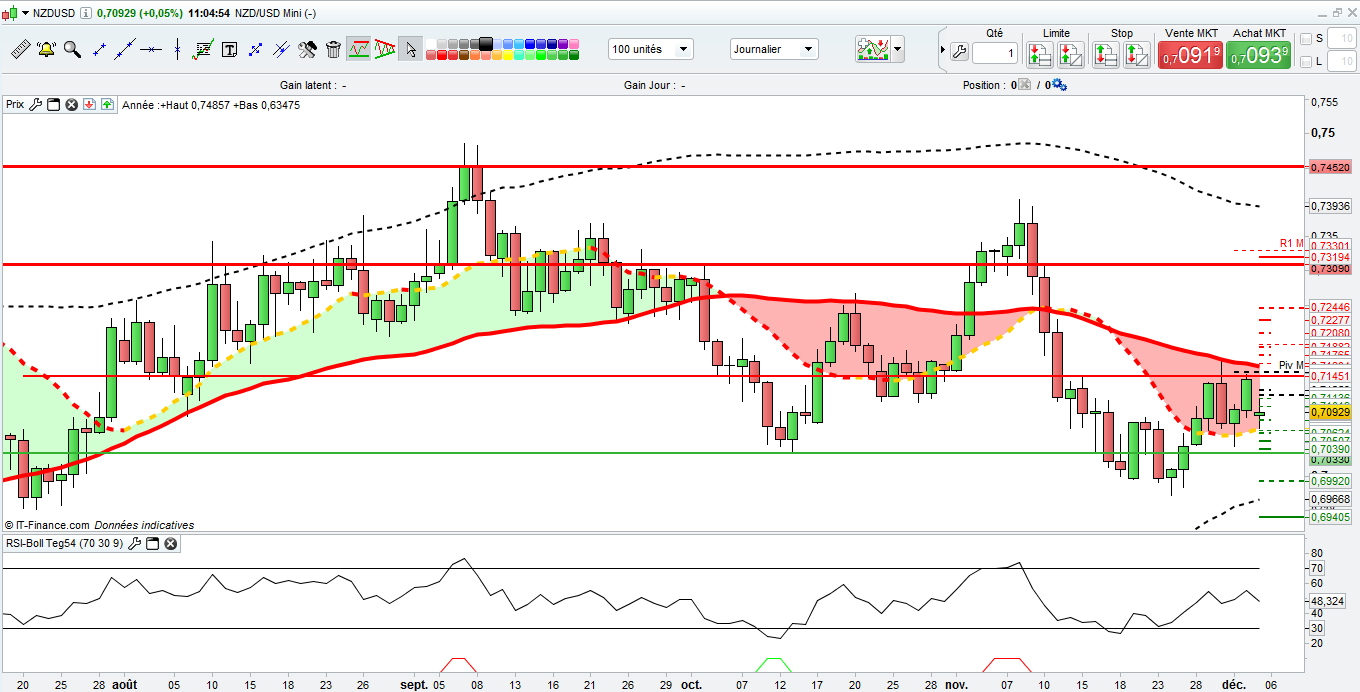The height and width of the screenshot is (692, 1360).
Task: Click the first Stop order button
Action: 1106,54
